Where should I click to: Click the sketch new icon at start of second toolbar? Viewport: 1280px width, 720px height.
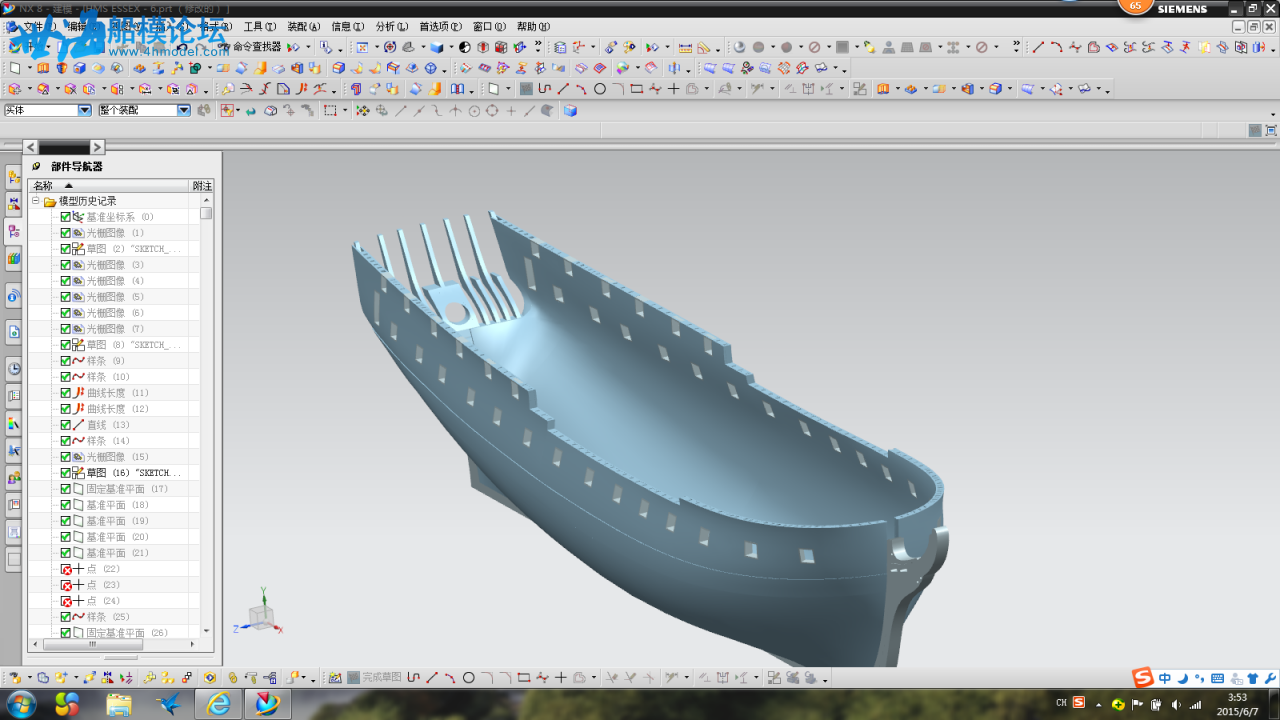pyautogui.click(x=14, y=68)
